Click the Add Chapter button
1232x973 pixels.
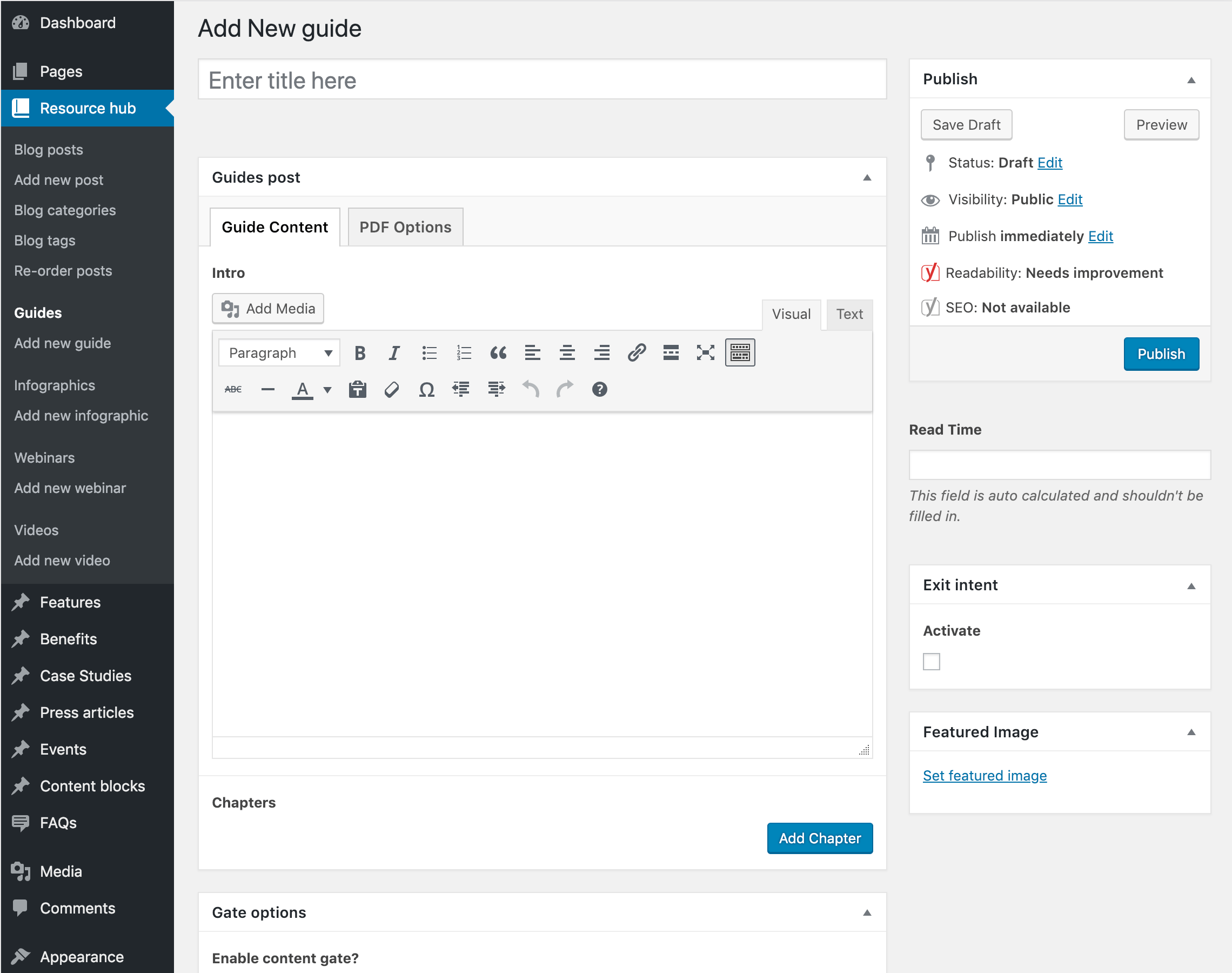click(x=820, y=838)
